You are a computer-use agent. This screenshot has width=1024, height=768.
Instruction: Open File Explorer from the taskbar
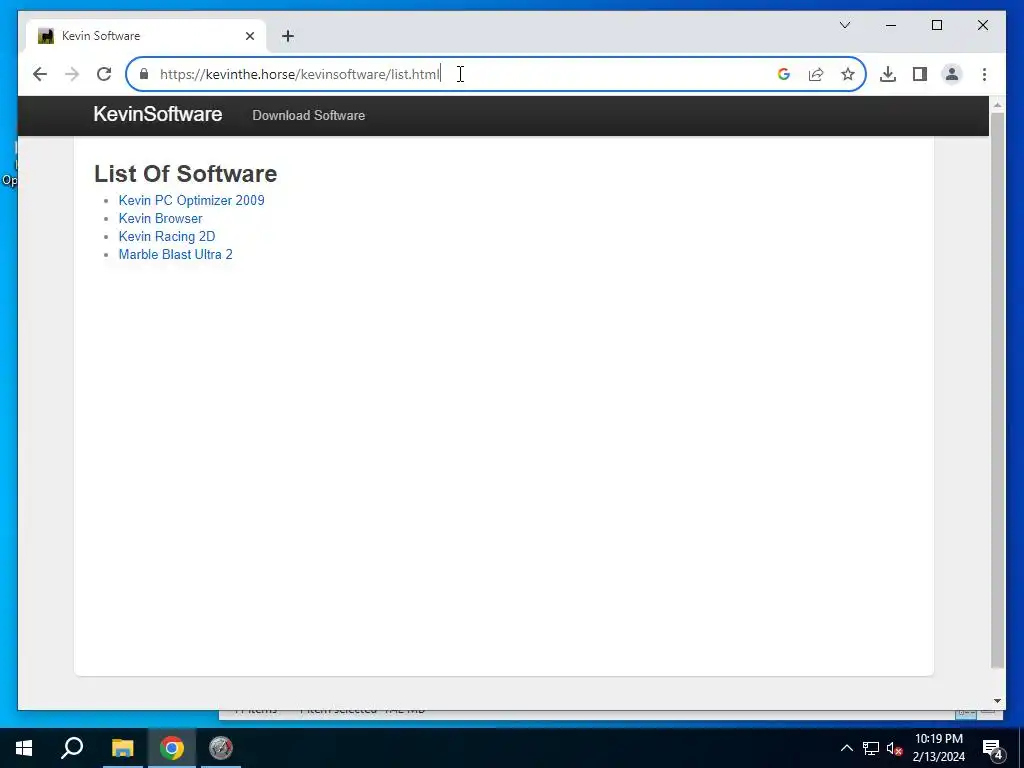tap(122, 748)
